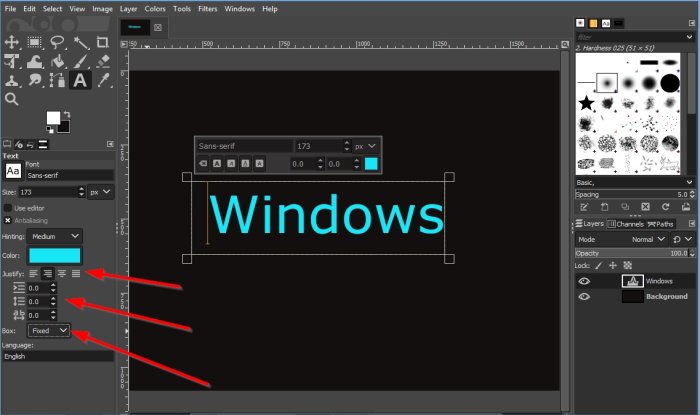Click the on-canvas text color swatch

pyautogui.click(x=371, y=164)
